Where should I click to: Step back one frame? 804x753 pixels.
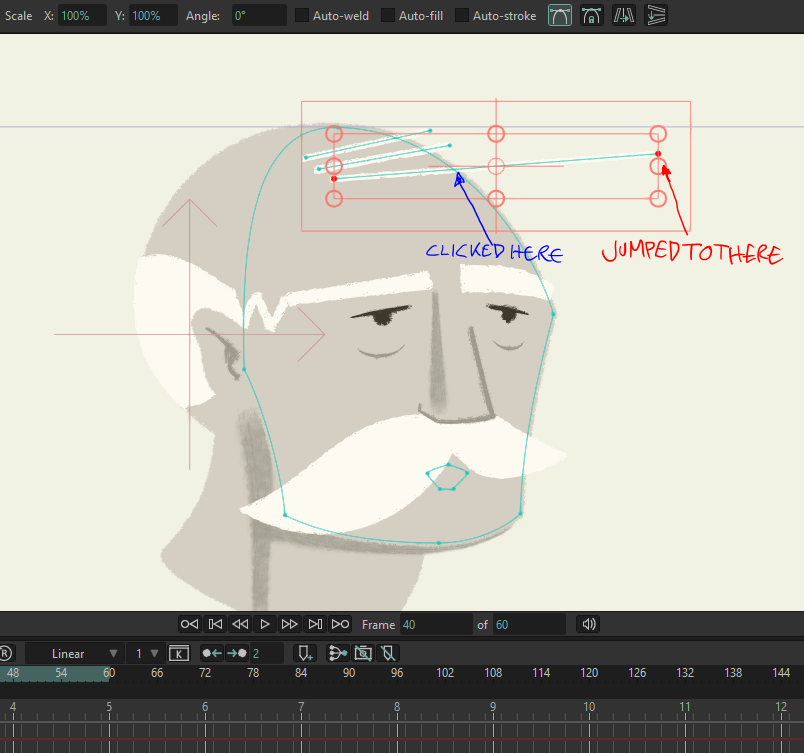(240, 624)
